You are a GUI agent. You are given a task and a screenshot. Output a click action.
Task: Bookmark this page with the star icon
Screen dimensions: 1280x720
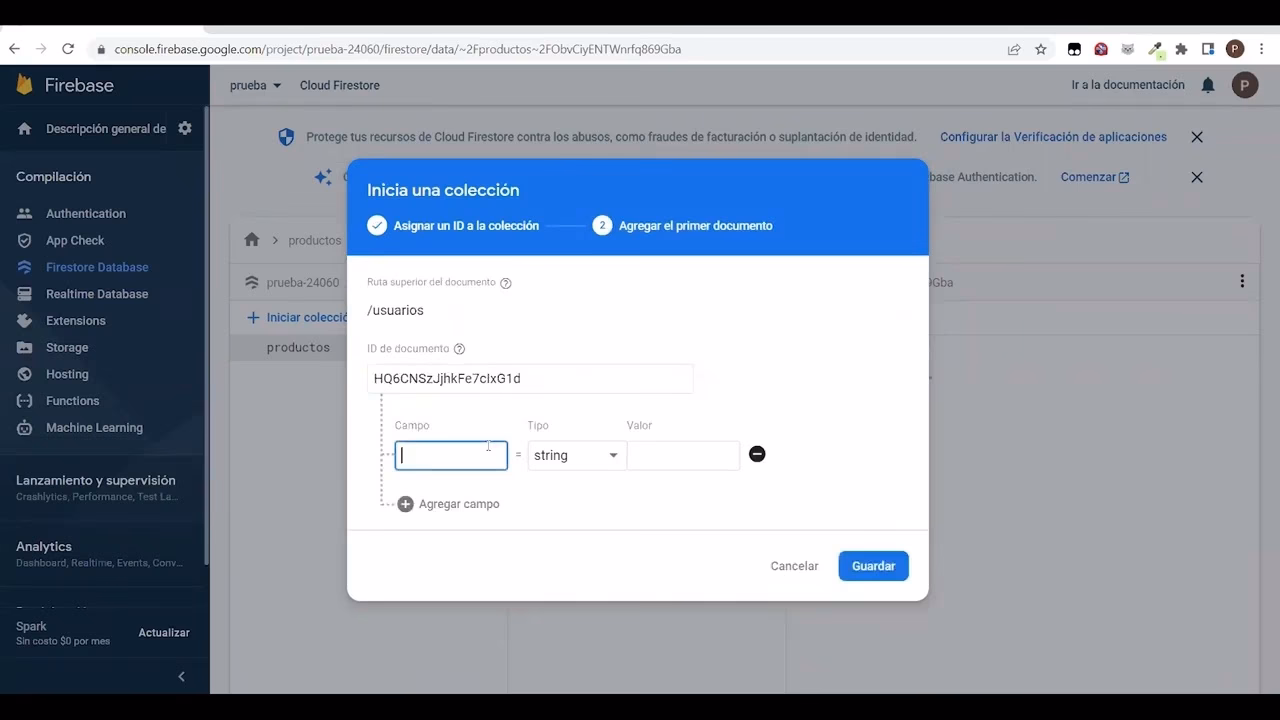pos(1041,49)
